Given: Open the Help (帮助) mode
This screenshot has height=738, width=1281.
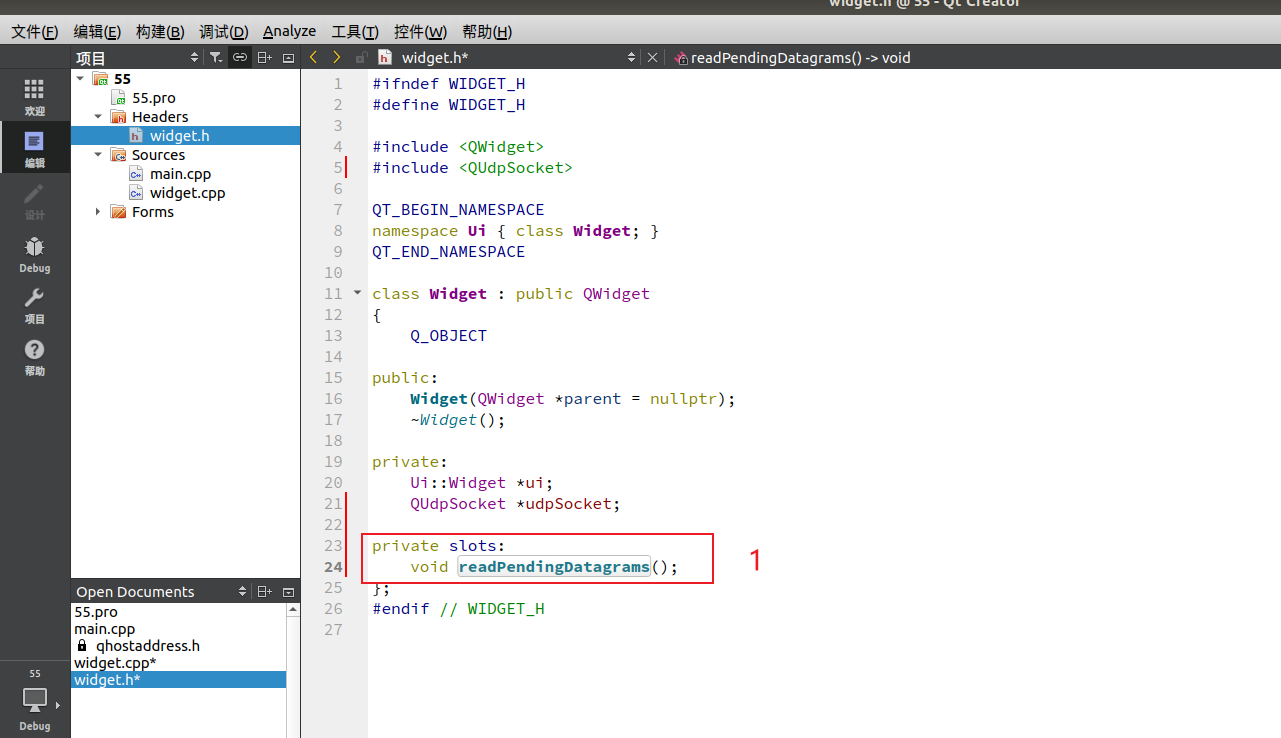Looking at the screenshot, I should 35,357.
